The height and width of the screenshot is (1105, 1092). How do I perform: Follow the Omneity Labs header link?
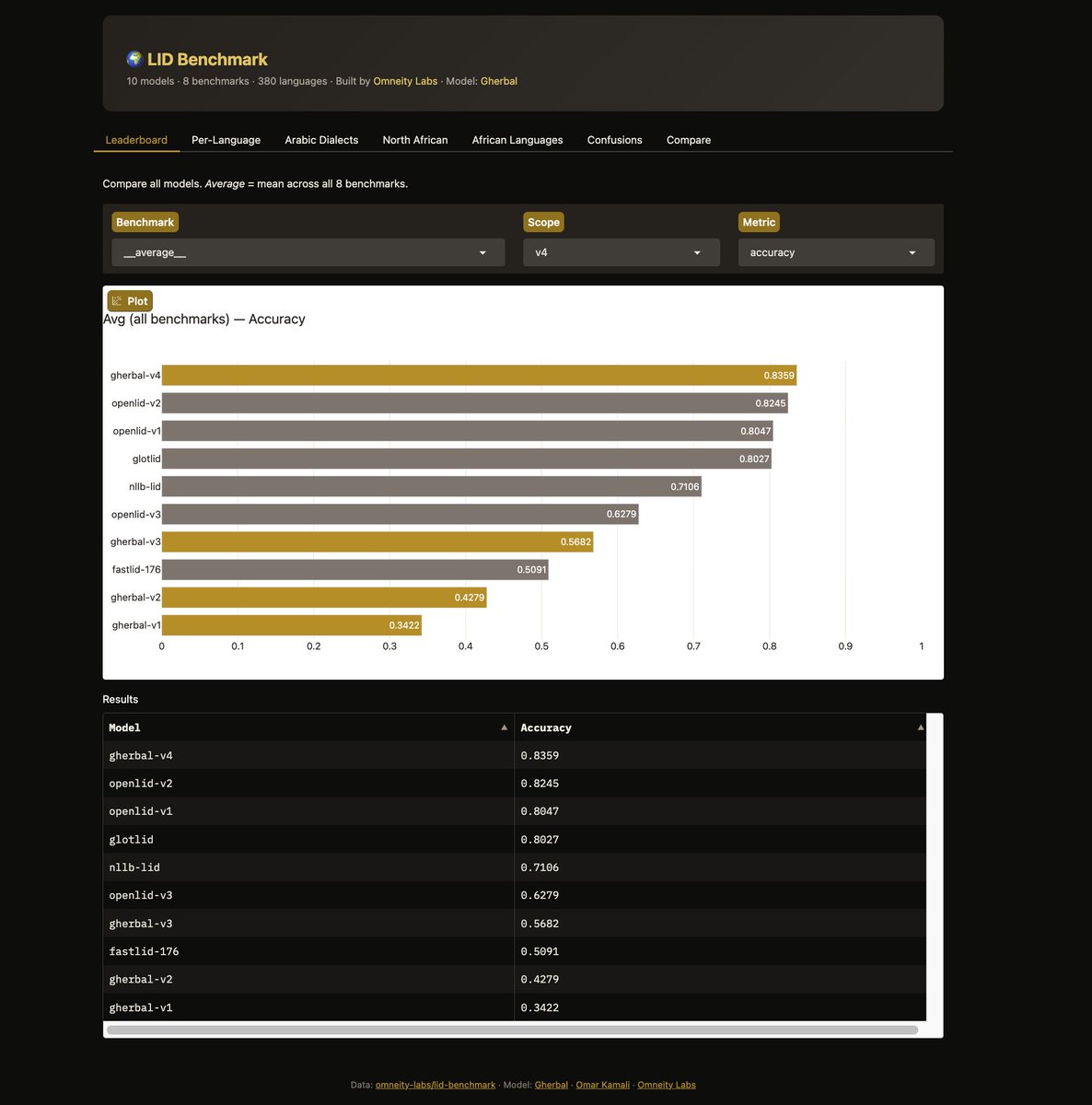(405, 81)
